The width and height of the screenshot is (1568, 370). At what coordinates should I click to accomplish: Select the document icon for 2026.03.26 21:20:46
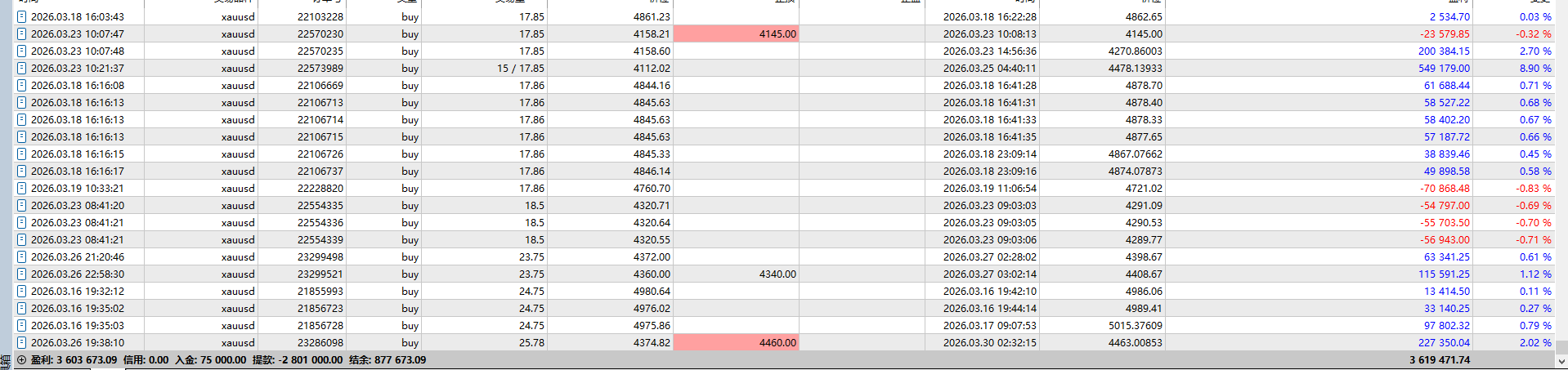click(21, 256)
